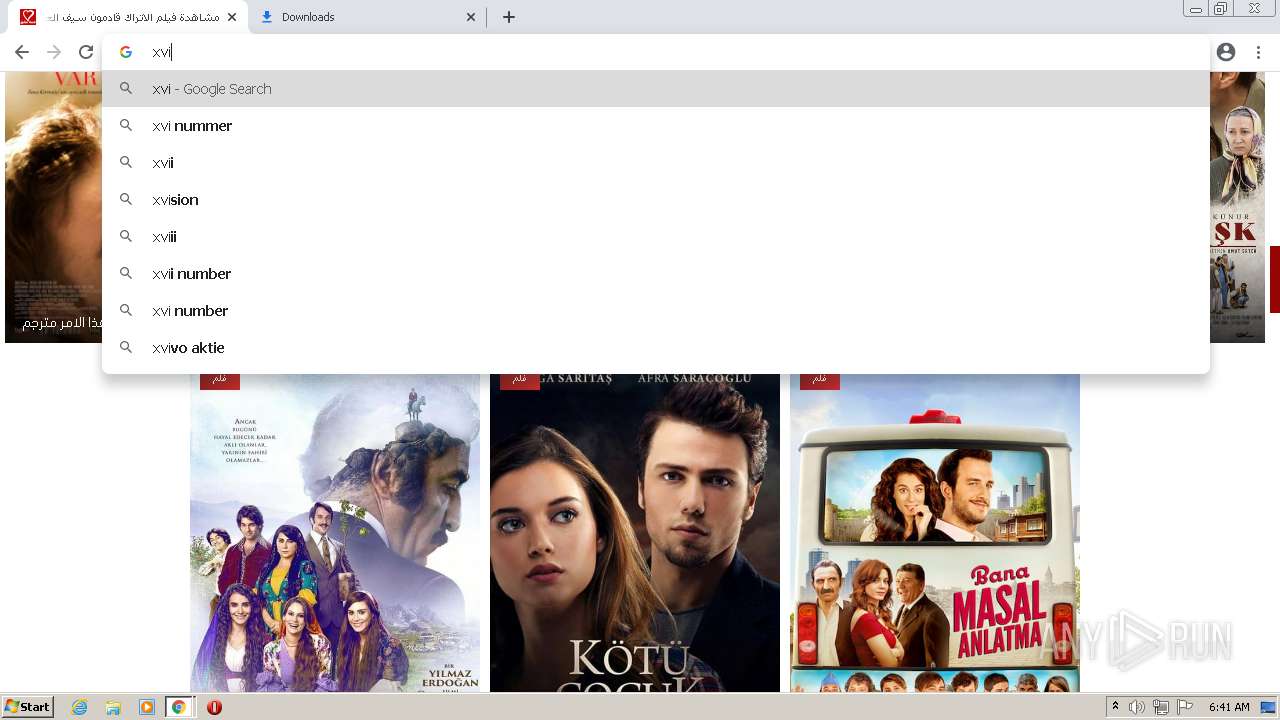This screenshot has width=1280, height=720.
Task: Open the Windows Start menu
Action: coord(28,707)
